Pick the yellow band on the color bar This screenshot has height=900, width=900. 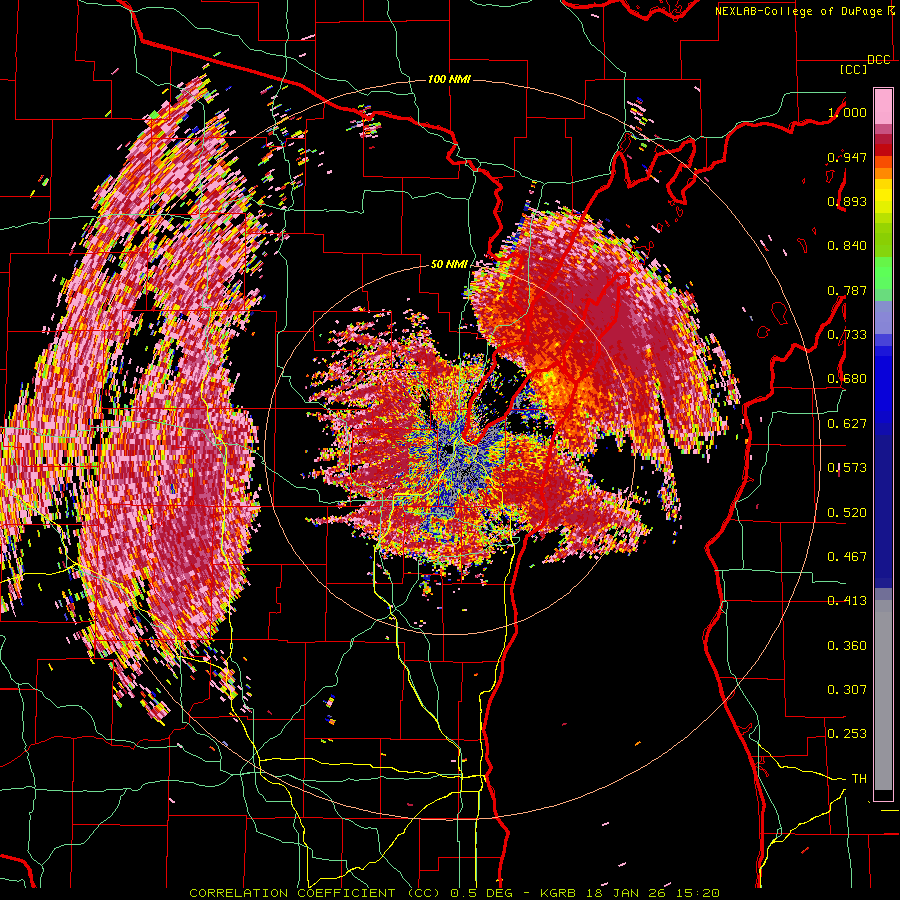(x=883, y=196)
